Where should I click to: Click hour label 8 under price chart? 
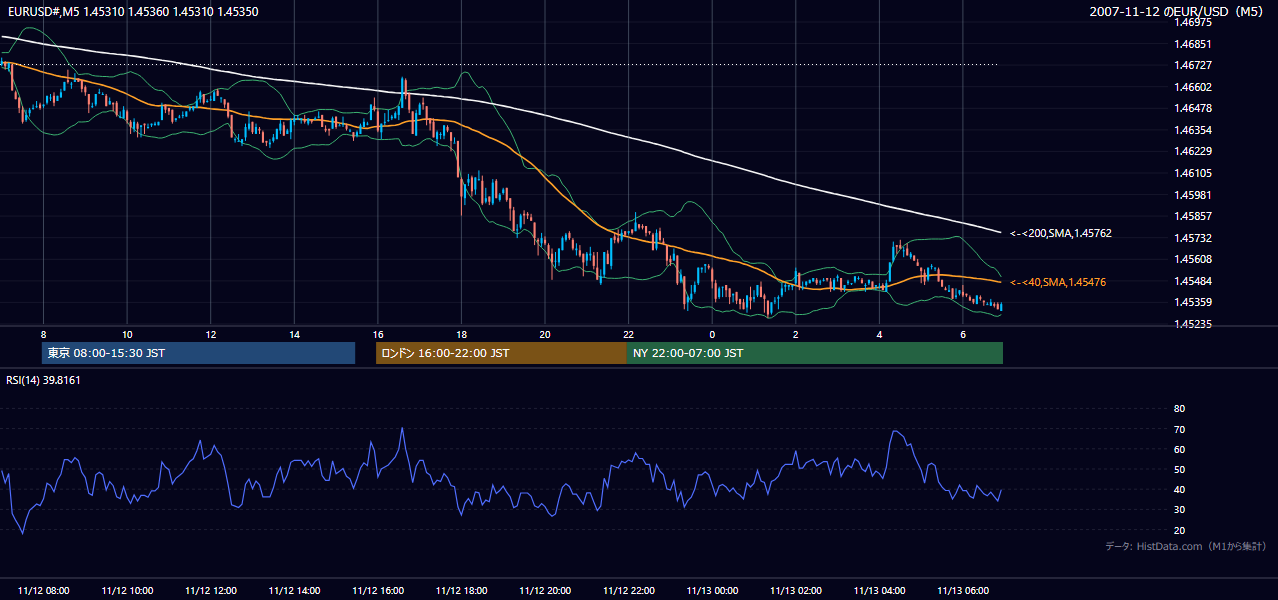tap(44, 334)
